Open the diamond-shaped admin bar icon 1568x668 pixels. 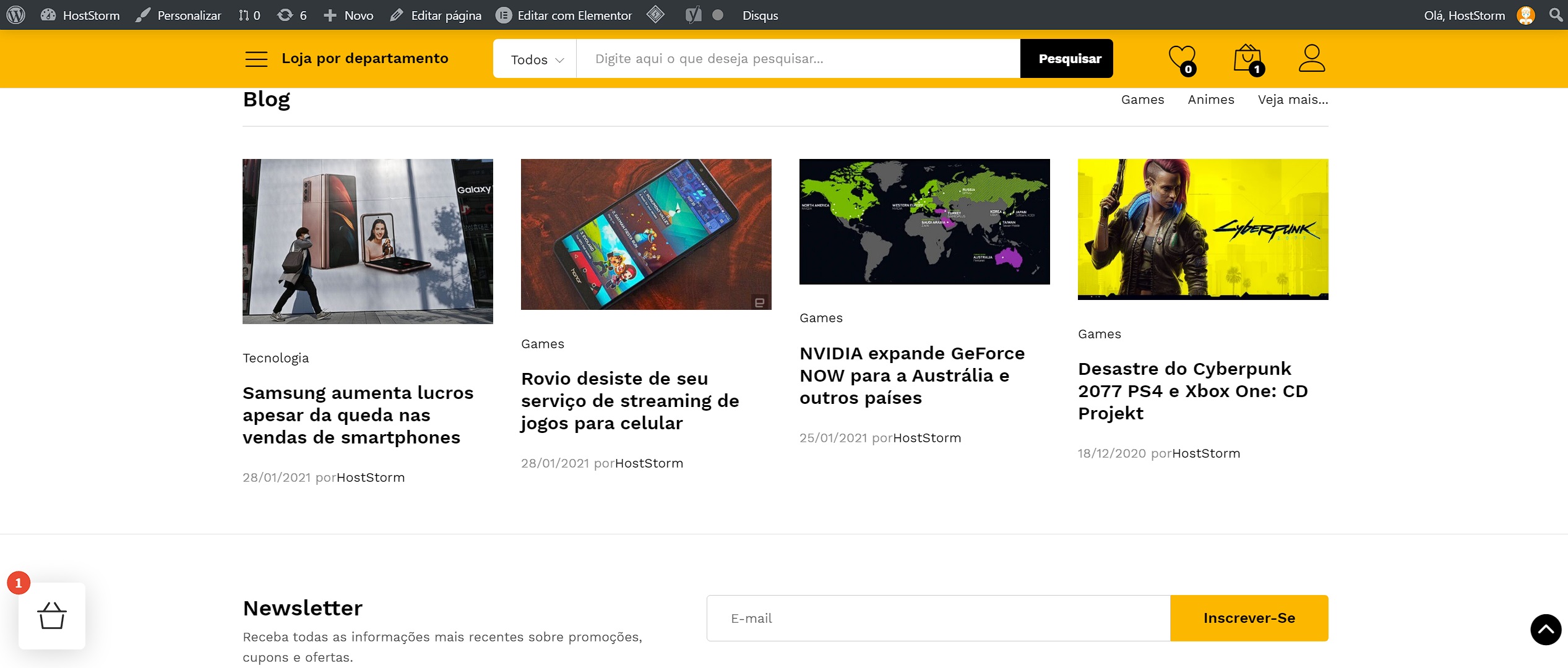point(655,14)
